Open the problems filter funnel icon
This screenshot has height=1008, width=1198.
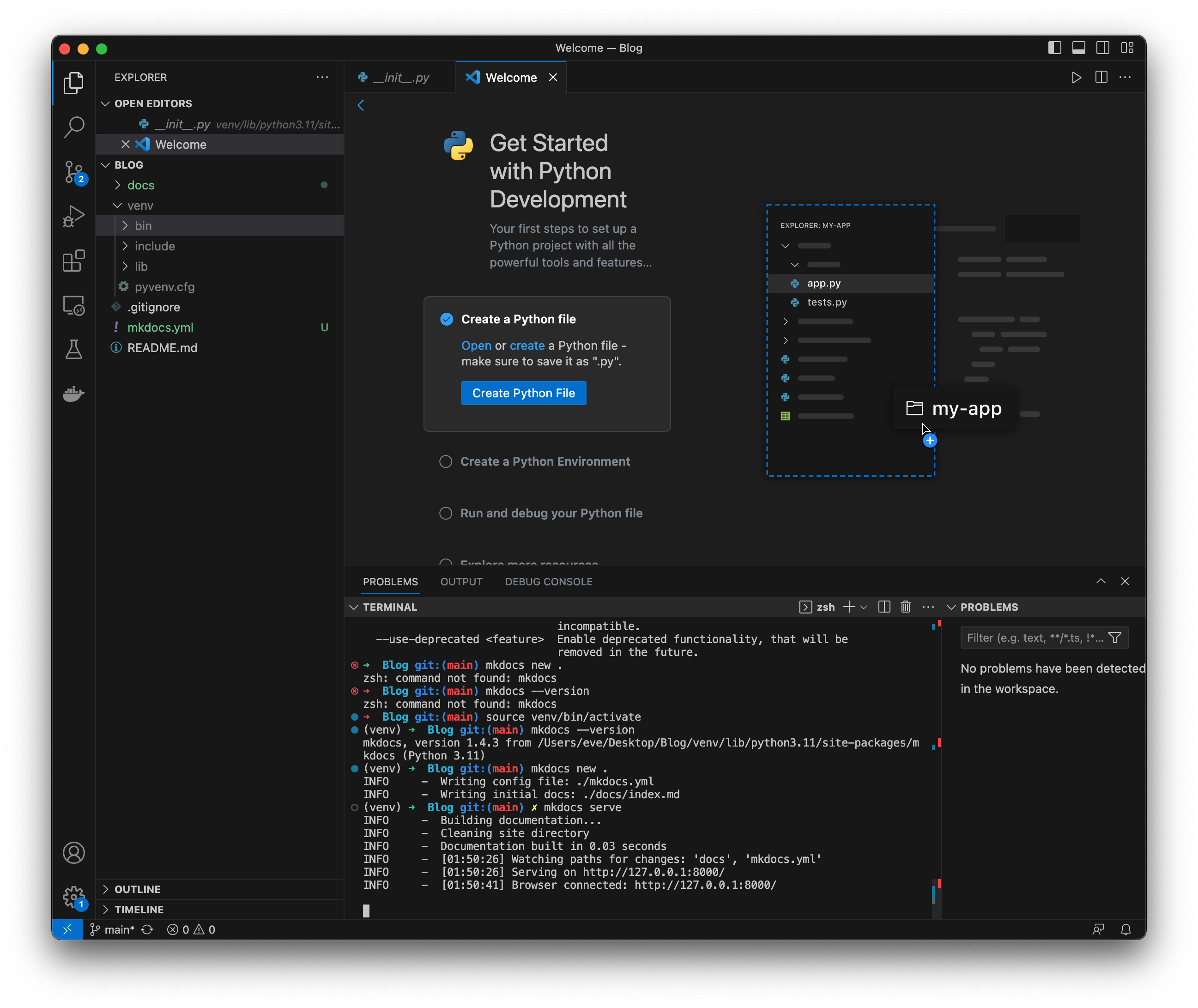pos(1114,638)
